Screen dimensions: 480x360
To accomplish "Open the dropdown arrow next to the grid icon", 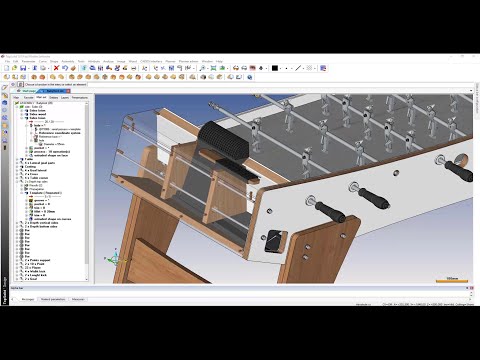I will pos(315,68).
